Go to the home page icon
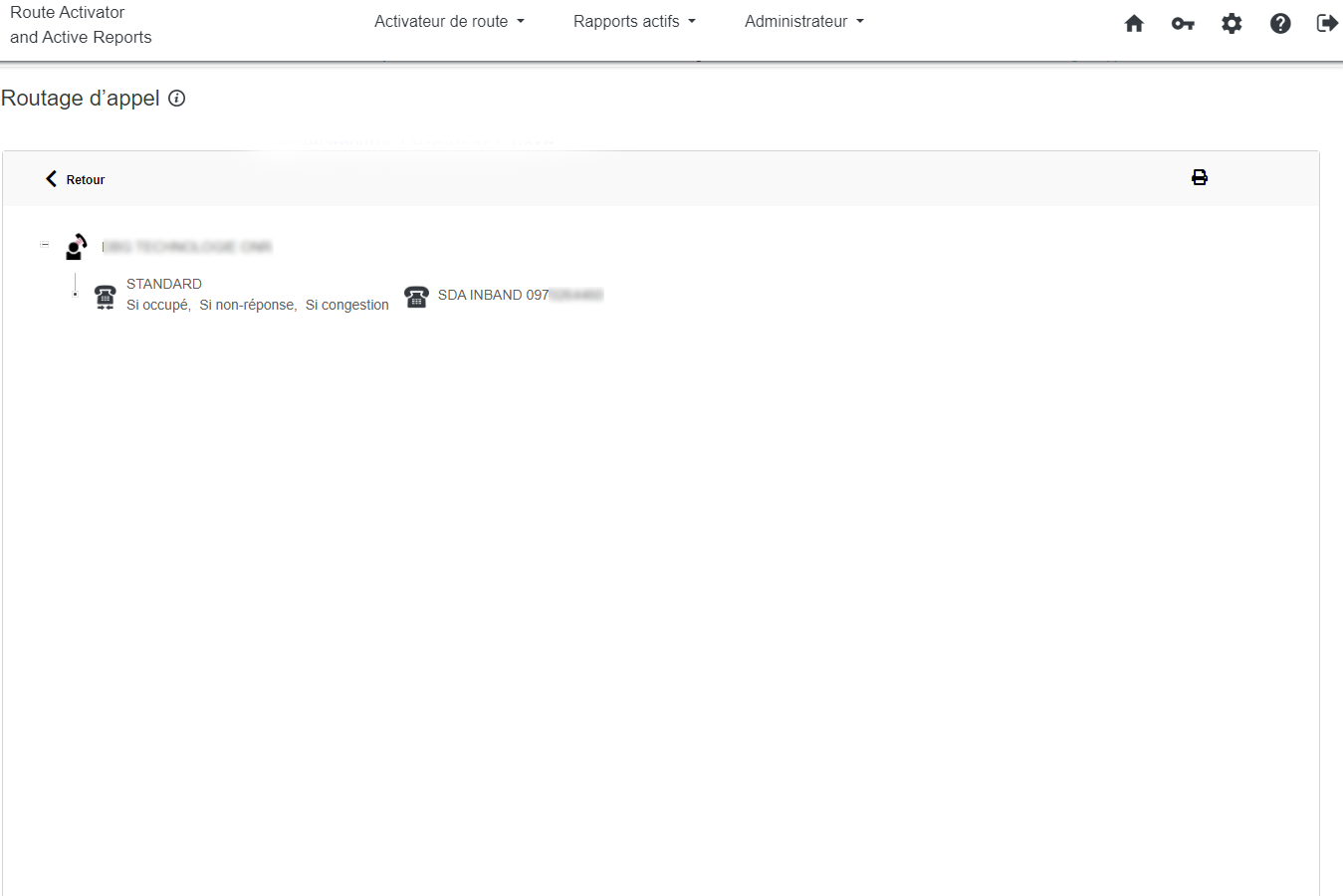Screen dimensions: 1343x896 click(x=1134, y=24)
